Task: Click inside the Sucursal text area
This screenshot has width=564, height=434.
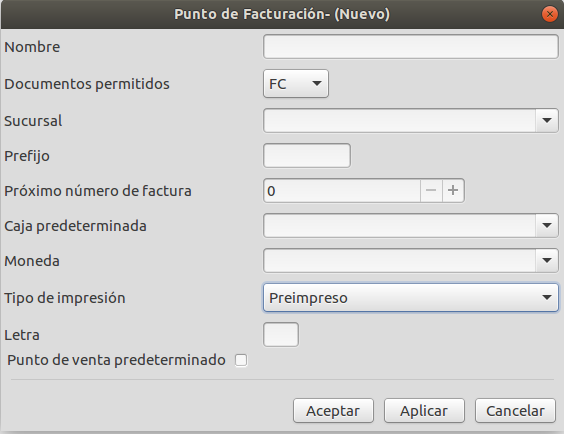Action: 399,120
